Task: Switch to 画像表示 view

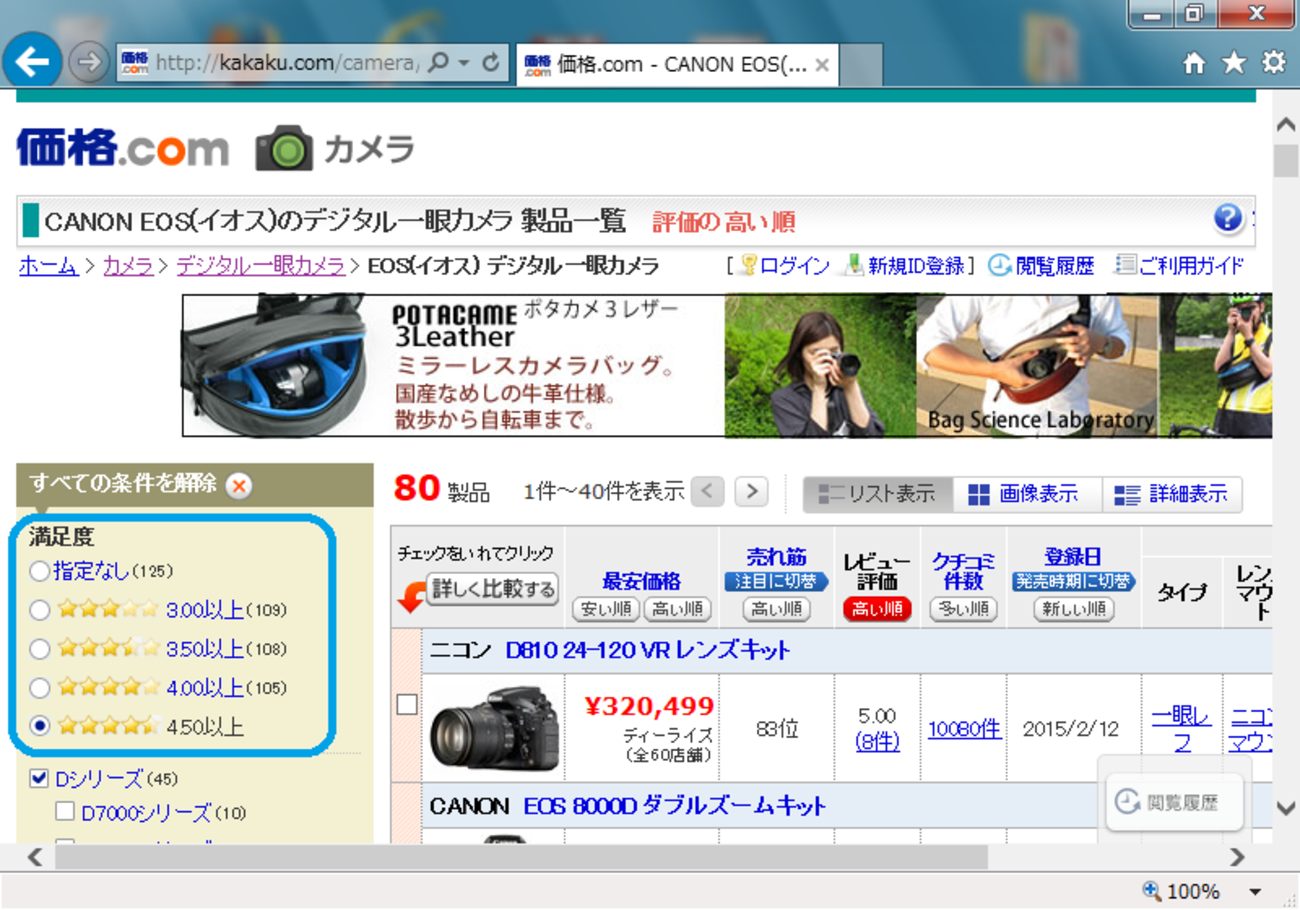Action: click(1027, 494)
